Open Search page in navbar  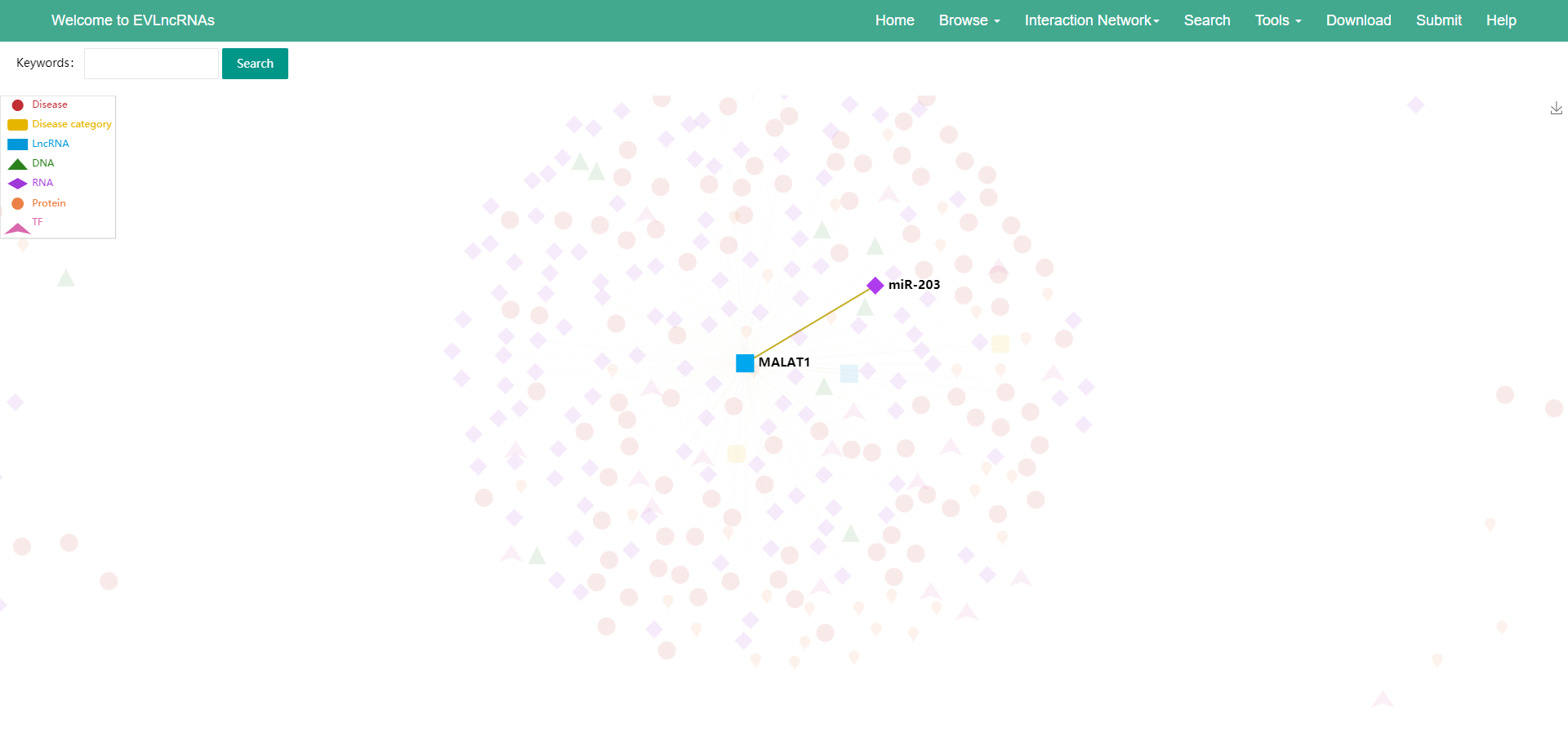click(1207, 20)
